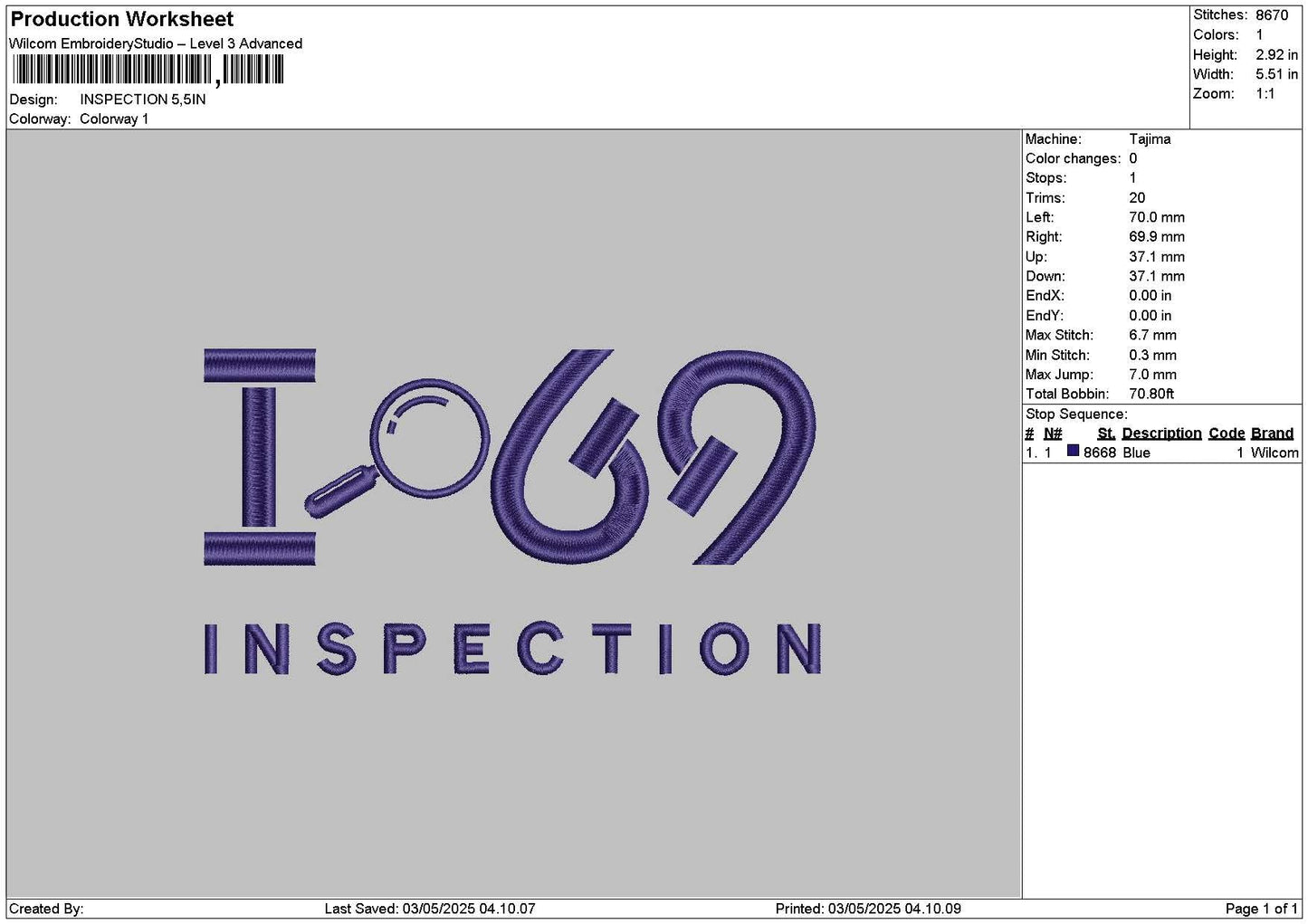1308x924 pixels.
Task: Click the Min Stitch value 0.3 mm
Action: (x=1152, y=356)
